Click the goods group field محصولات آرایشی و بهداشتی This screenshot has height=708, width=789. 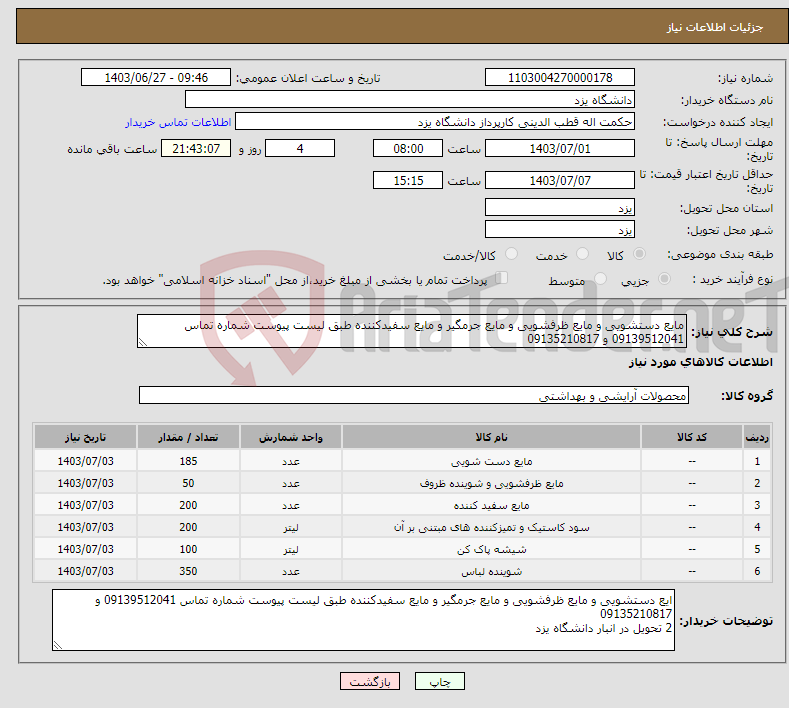414,396
